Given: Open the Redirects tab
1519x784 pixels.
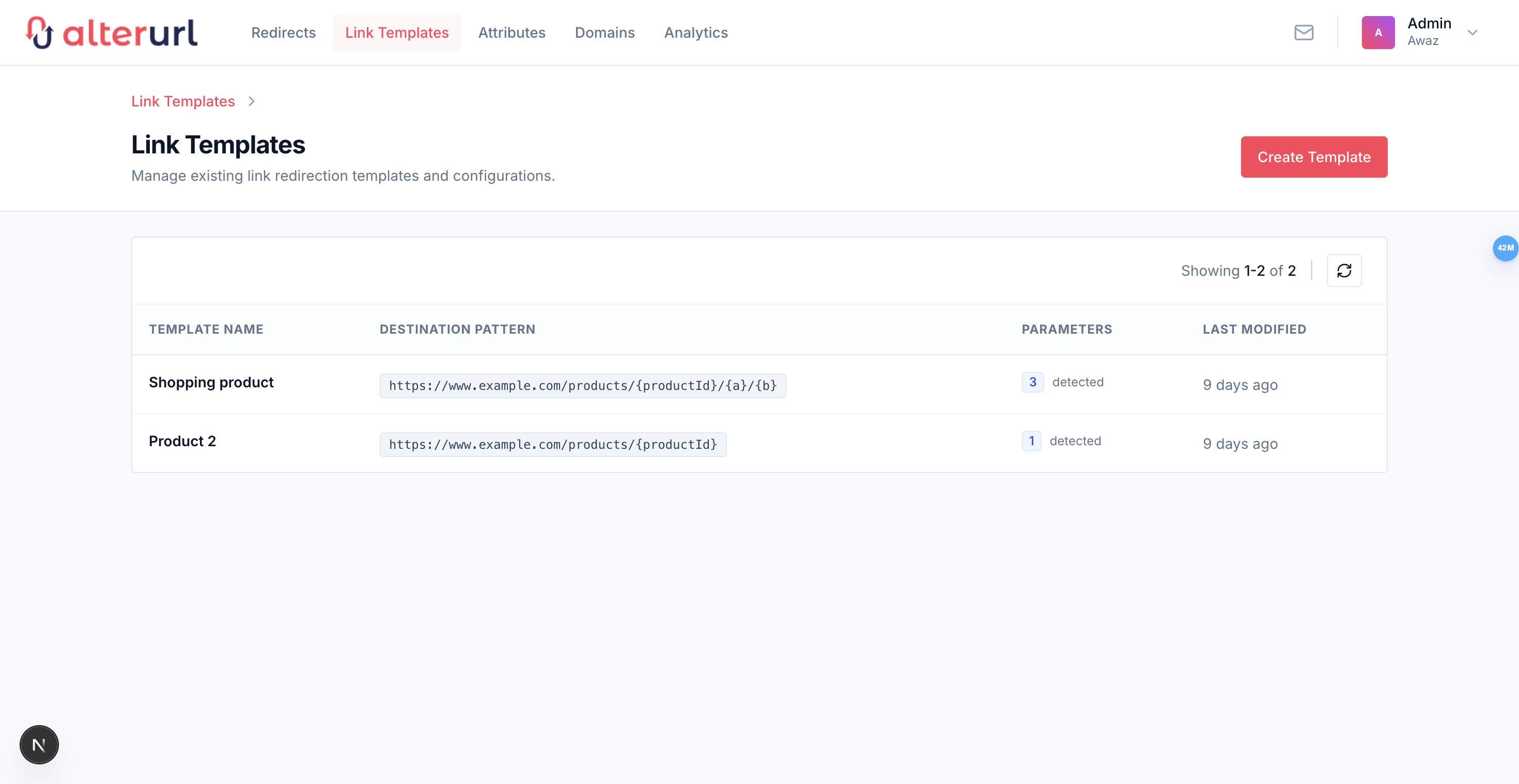Looking at the screenshot, I should pyautogui.click(x=283, y=33).
